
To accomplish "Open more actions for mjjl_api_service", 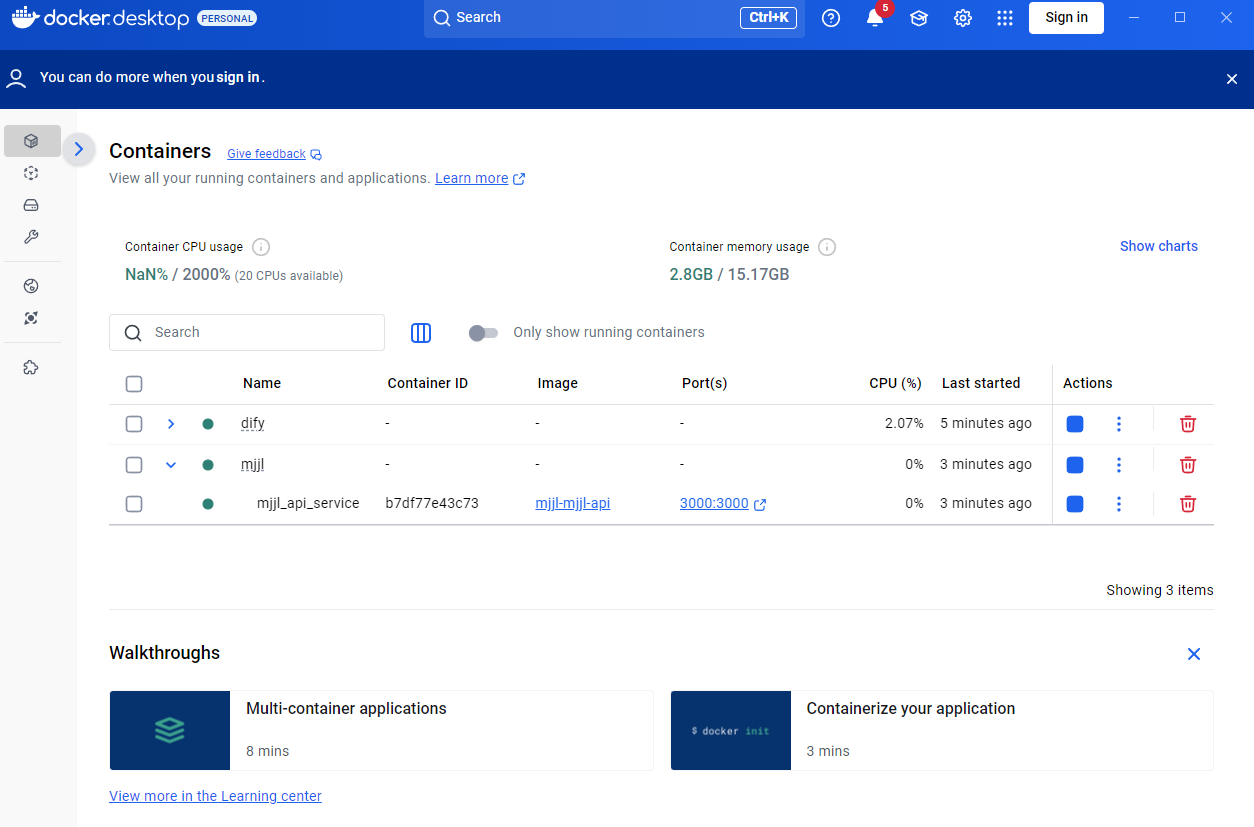I will click(x=1119, y=504).
